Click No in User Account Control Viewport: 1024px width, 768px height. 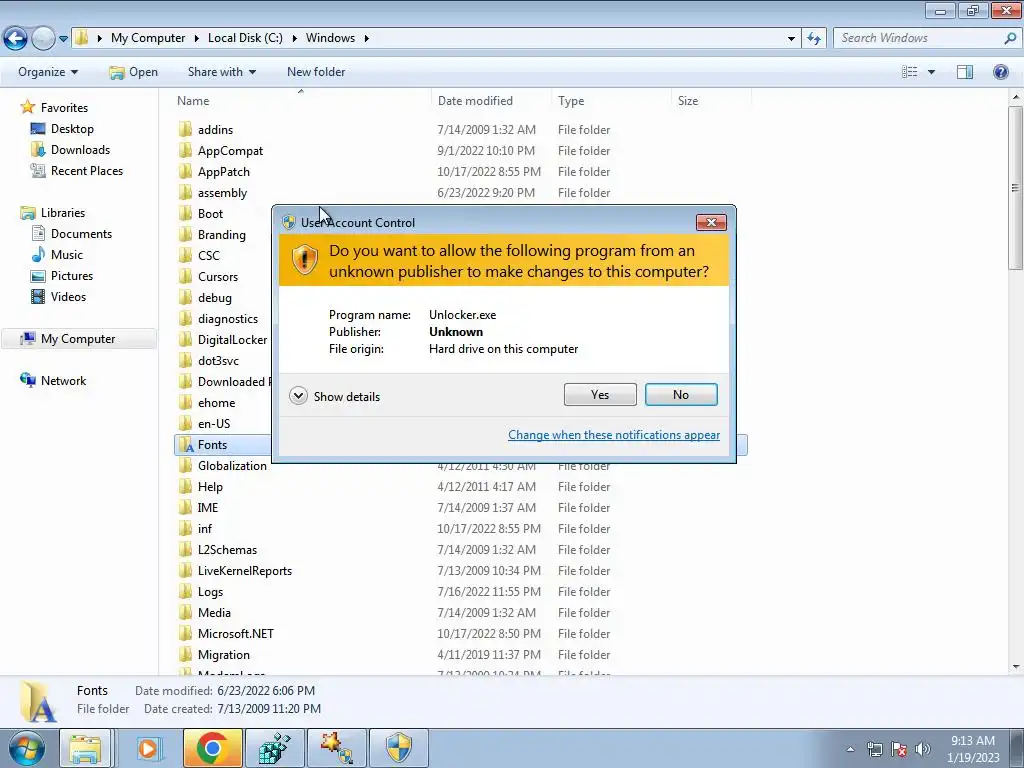681,394
